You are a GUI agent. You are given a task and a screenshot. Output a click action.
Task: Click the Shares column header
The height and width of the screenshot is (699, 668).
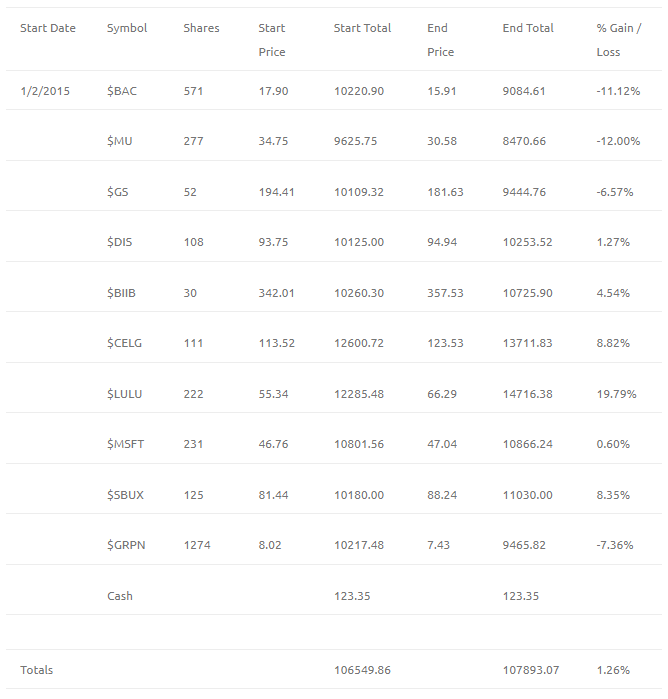[201, 28]
